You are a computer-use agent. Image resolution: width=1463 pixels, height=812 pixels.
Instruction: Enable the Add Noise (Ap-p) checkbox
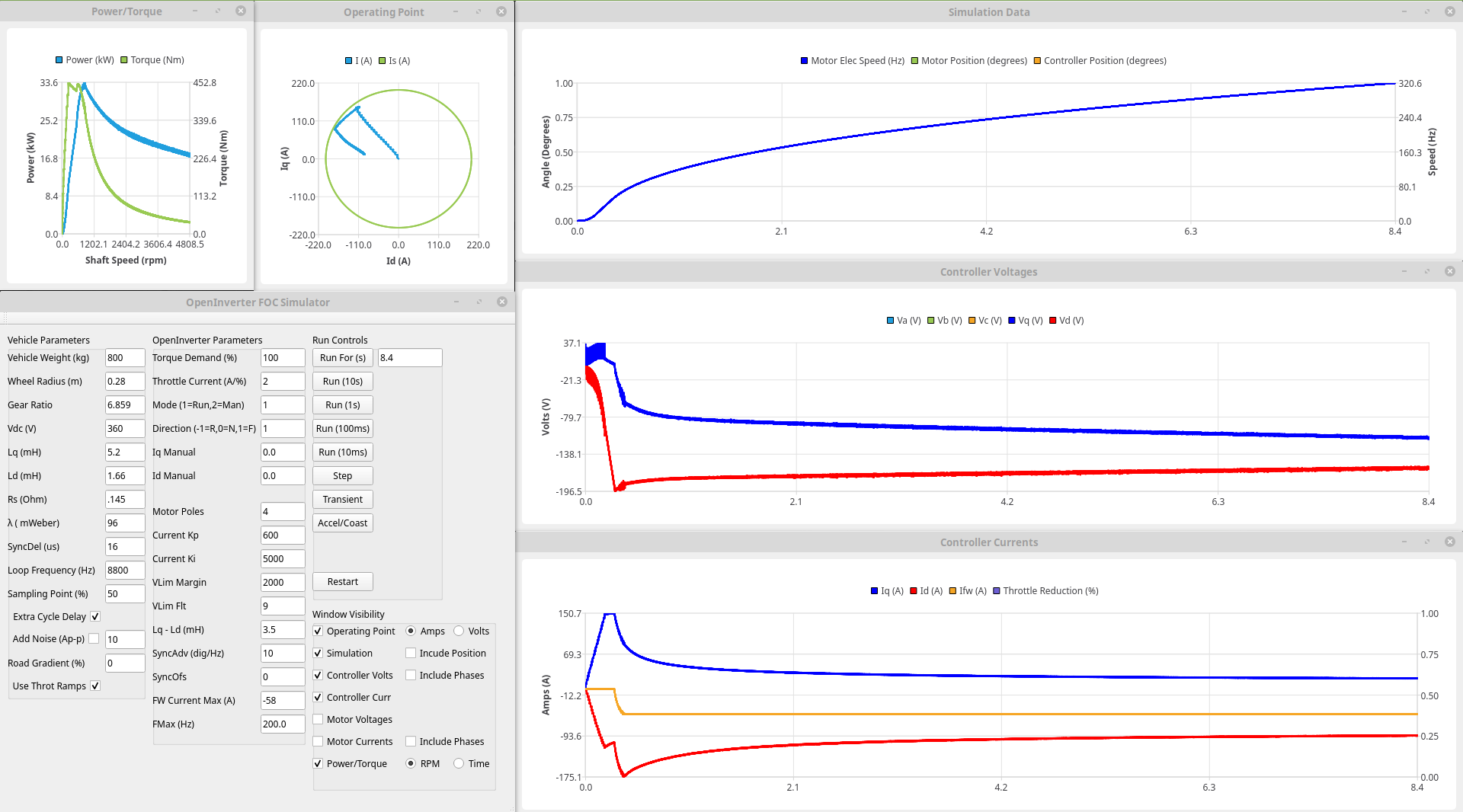[x=94, y=639]
